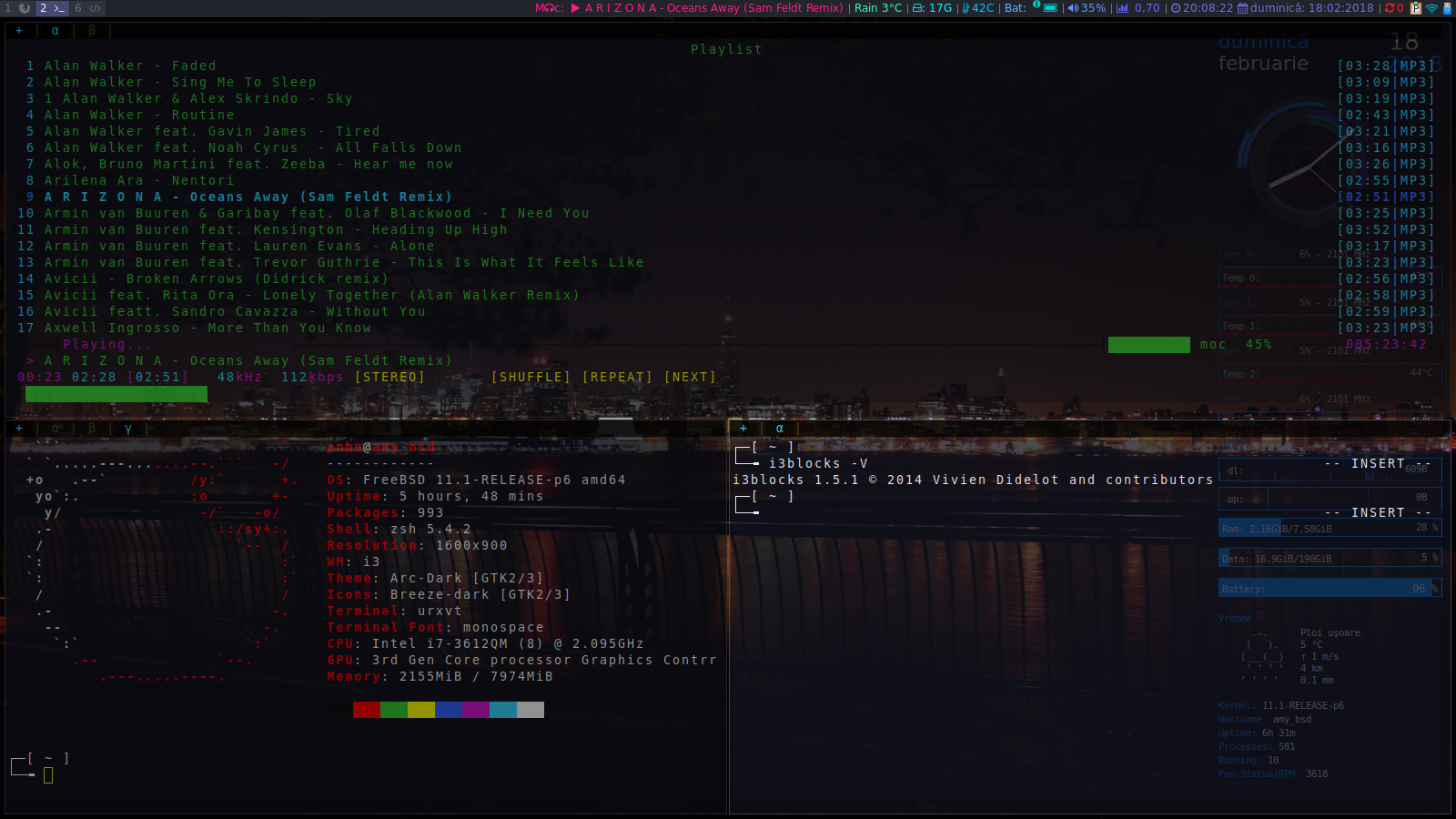Viewport: 1456px width, 819px height.
Task: Click the clipboard tray icon
Action: coord(1416,8)
